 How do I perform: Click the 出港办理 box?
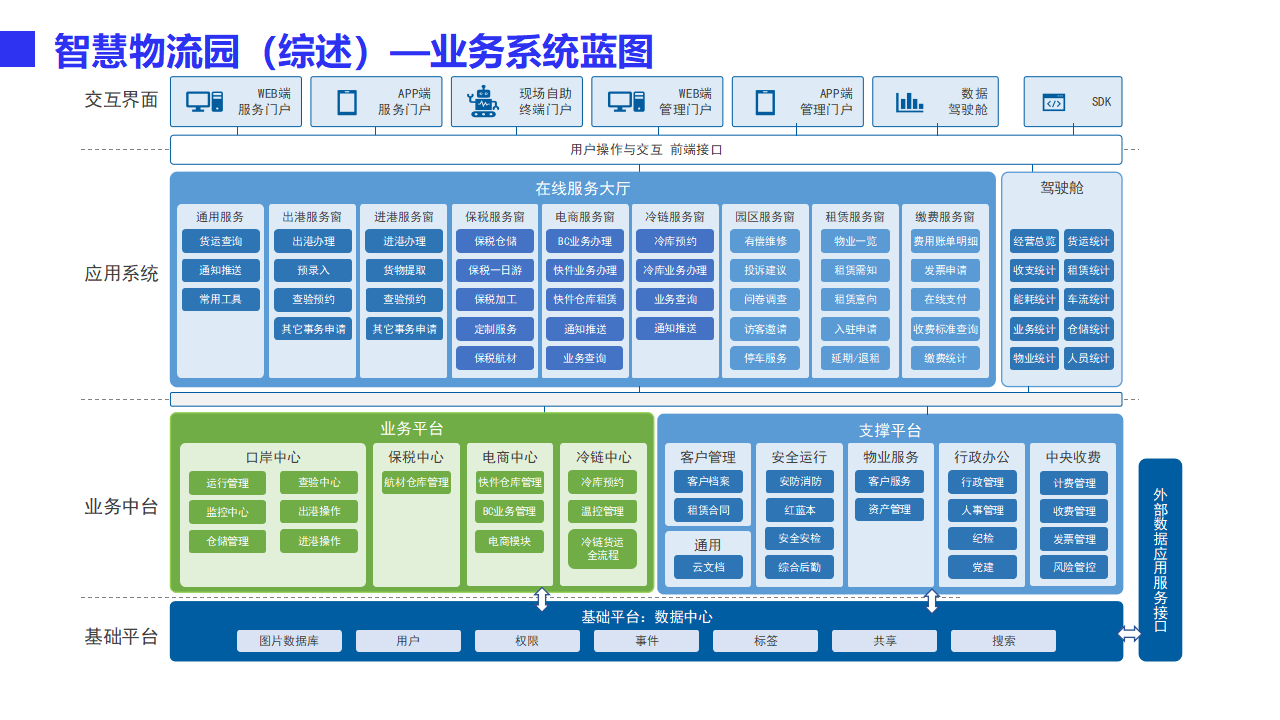312,241
